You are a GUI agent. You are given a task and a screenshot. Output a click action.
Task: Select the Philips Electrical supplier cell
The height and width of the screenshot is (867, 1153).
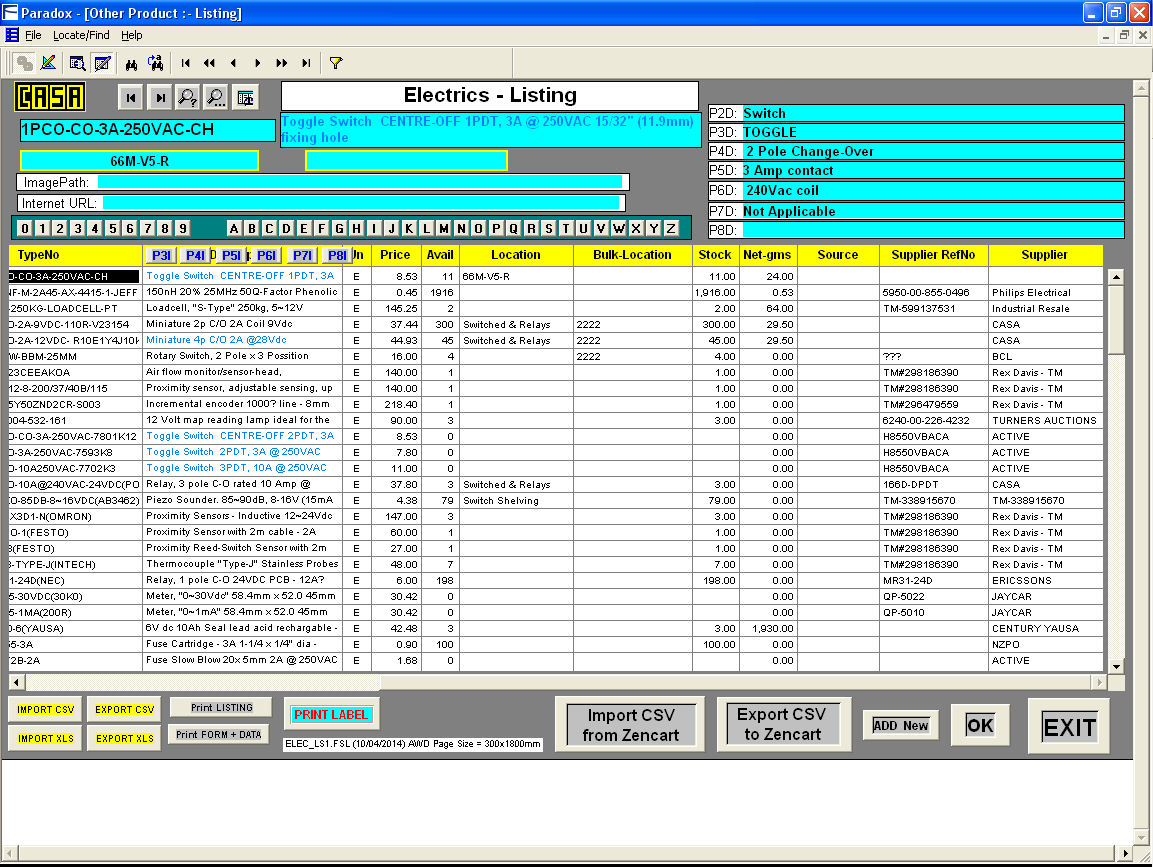pyautogui.click(x=1045, y=293)
